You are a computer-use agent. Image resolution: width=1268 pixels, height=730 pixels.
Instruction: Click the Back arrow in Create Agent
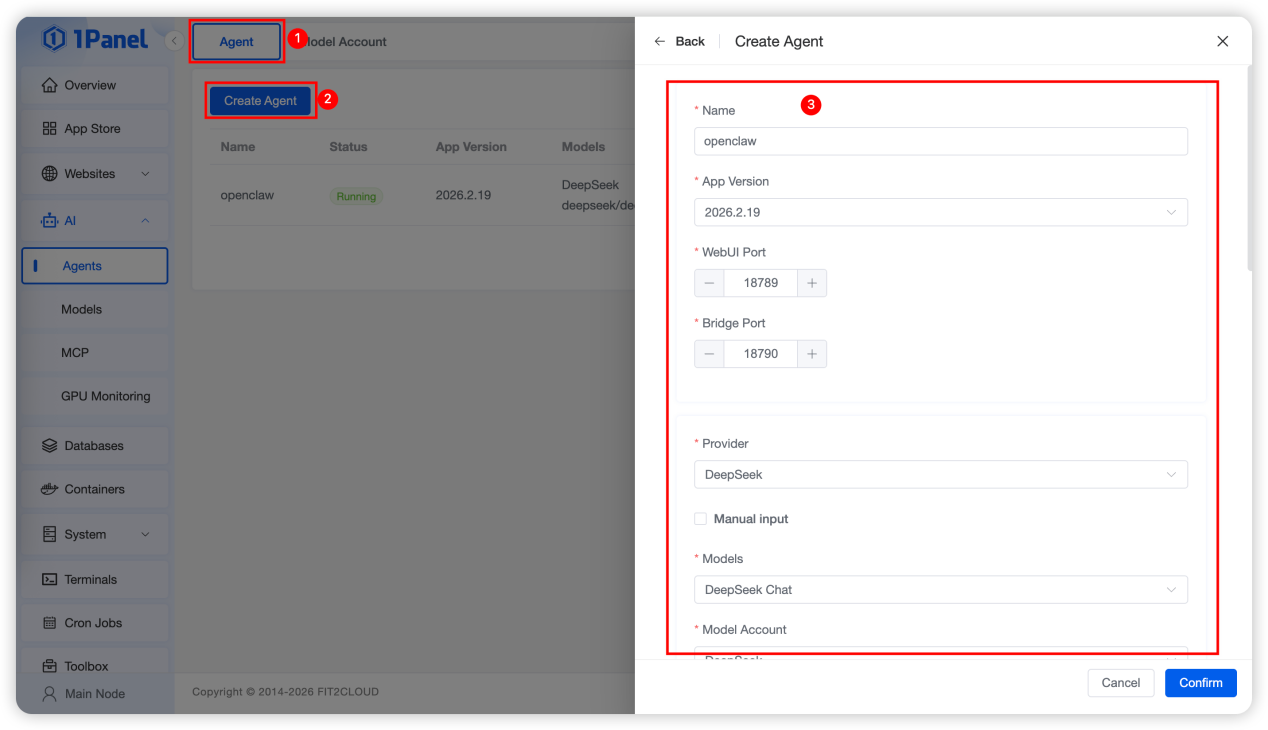pos(659,41)
